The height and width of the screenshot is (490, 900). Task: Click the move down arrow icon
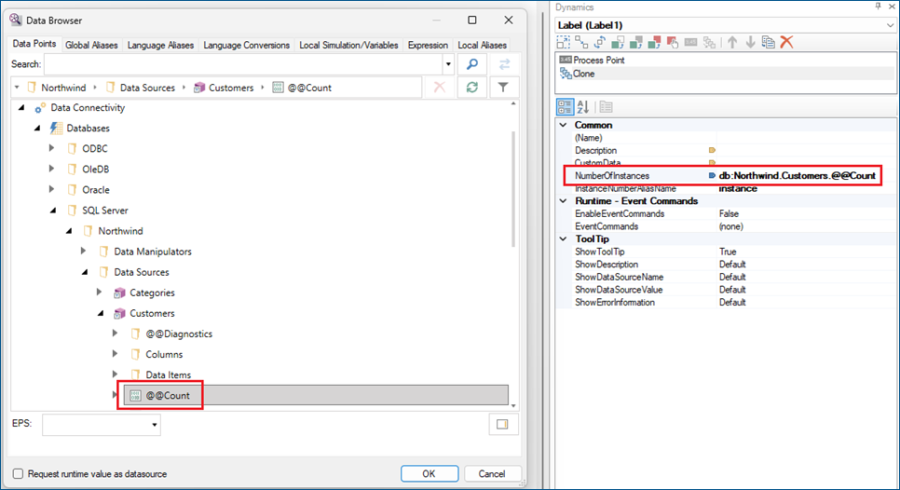point(749,42)
